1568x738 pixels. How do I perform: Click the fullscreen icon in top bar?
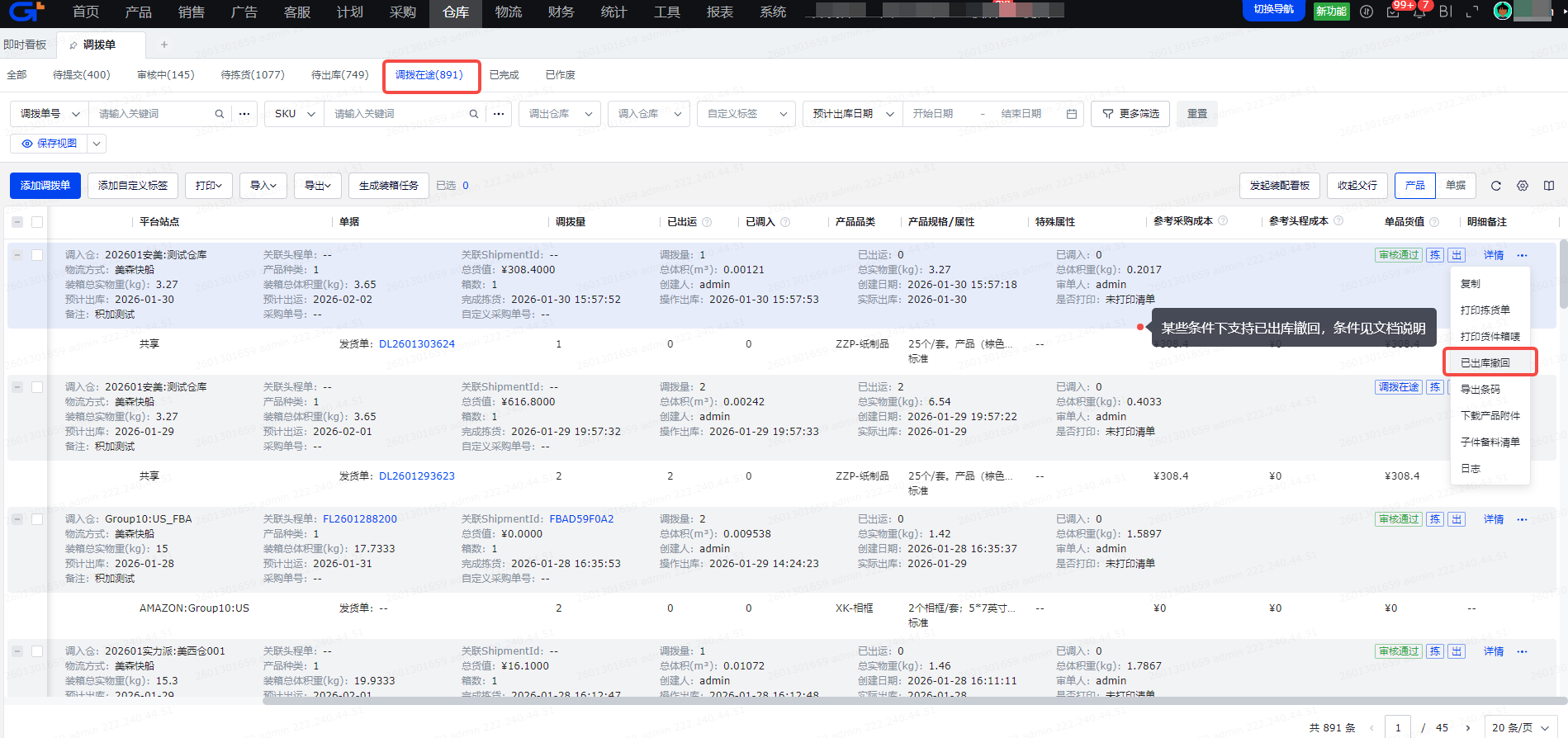pyautogui.click(x=1471, y=12)
